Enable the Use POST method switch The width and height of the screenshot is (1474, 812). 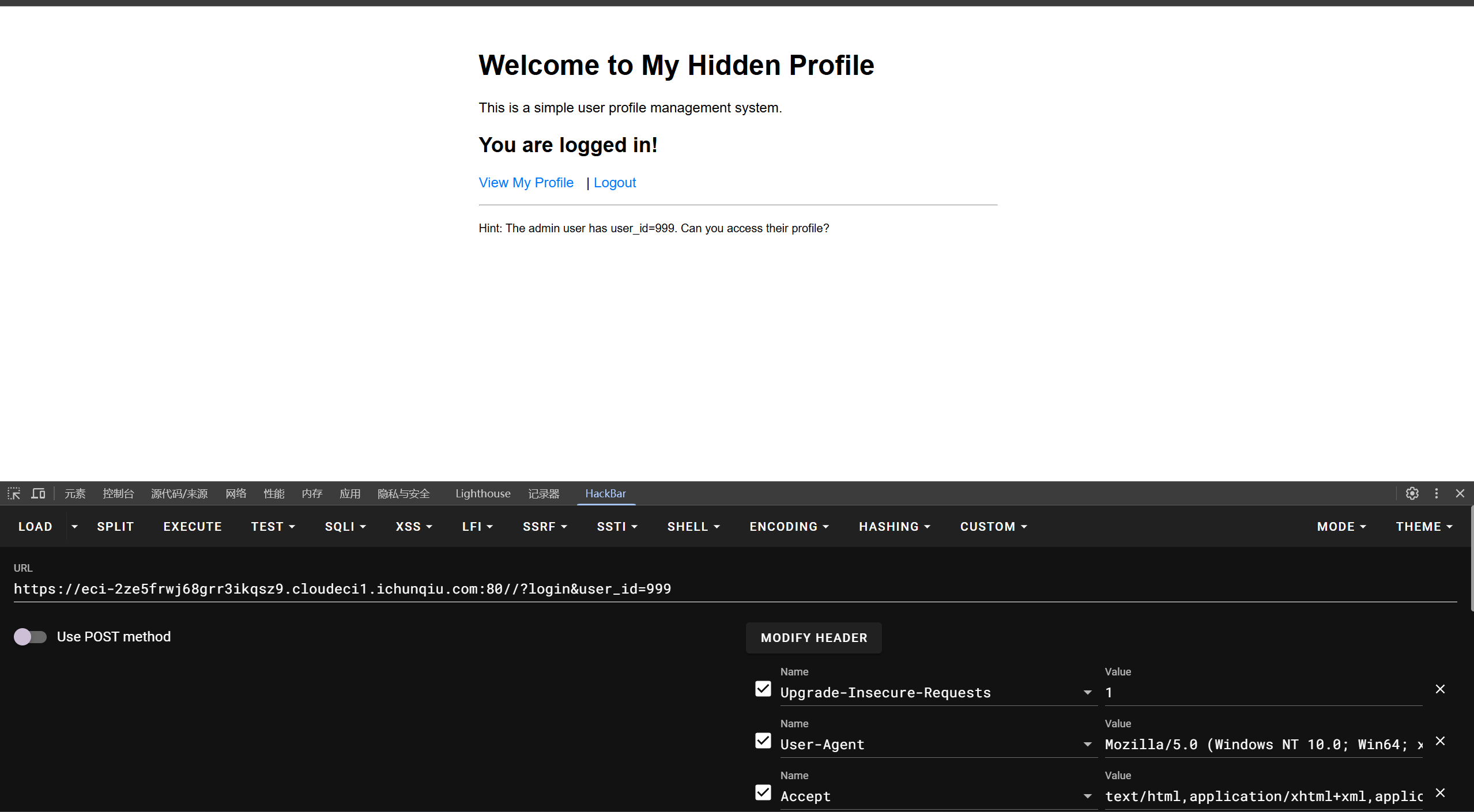tap(30, 637)
